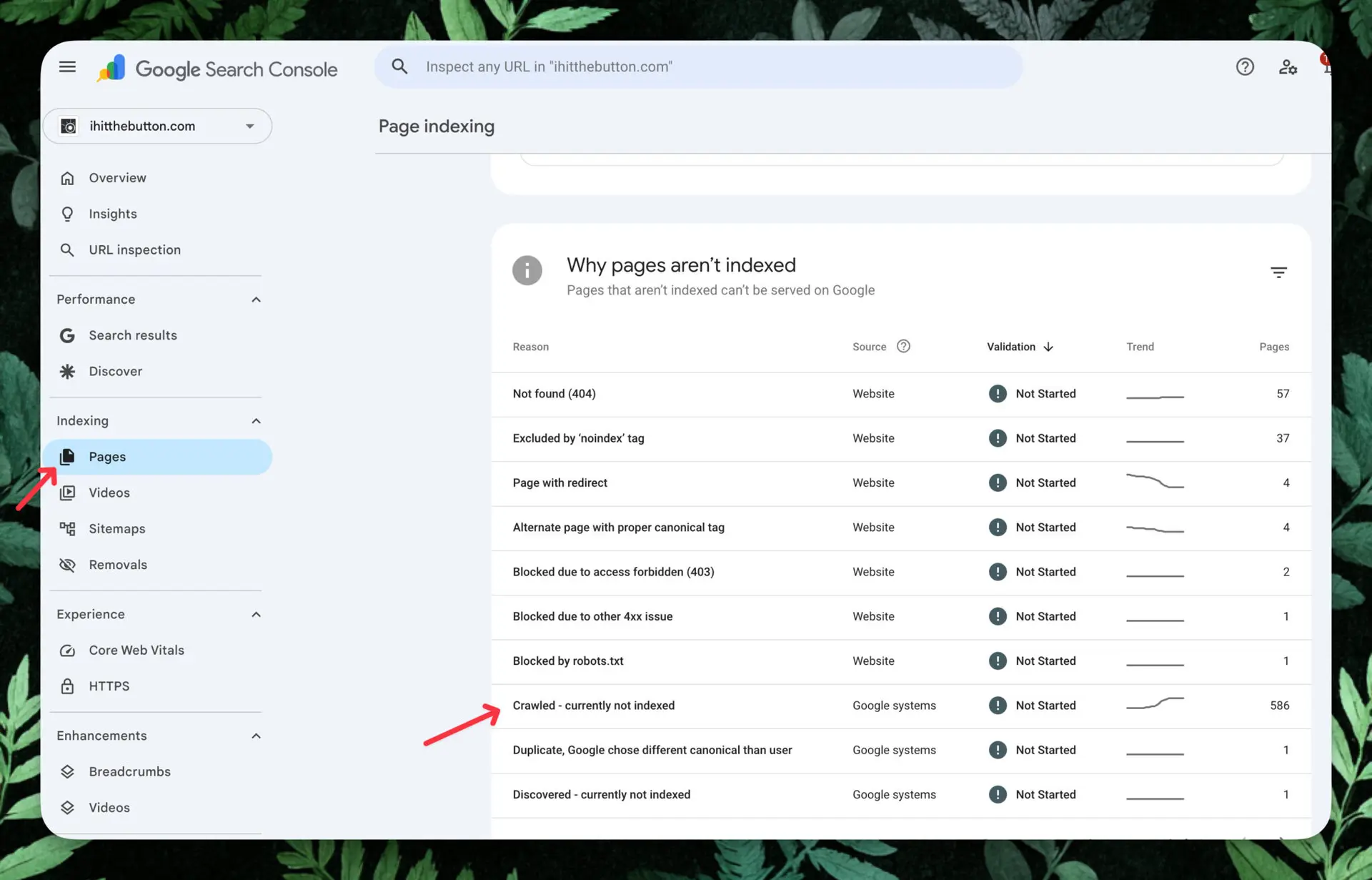This screenshot has width=1372, height=880.
Task: Click the Overview home icon
Action: (x=67, y=178)
